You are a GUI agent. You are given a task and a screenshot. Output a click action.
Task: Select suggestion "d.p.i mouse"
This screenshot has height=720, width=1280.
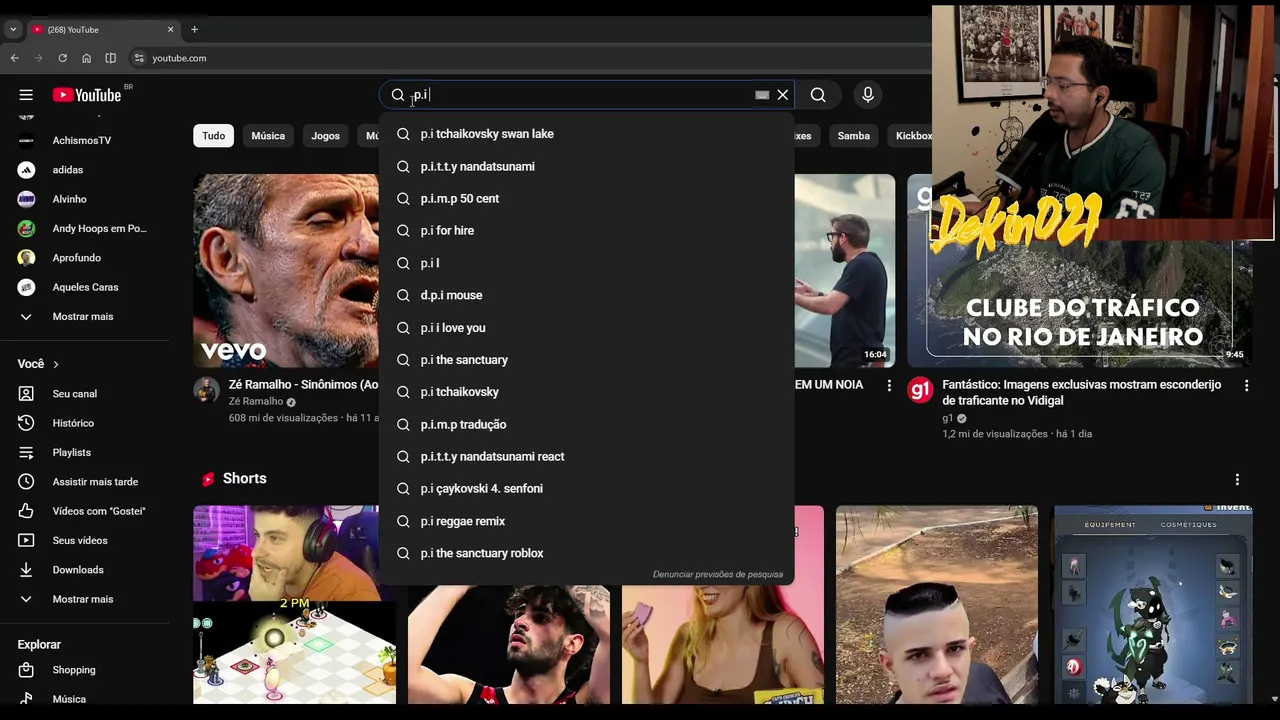(587, 295)
